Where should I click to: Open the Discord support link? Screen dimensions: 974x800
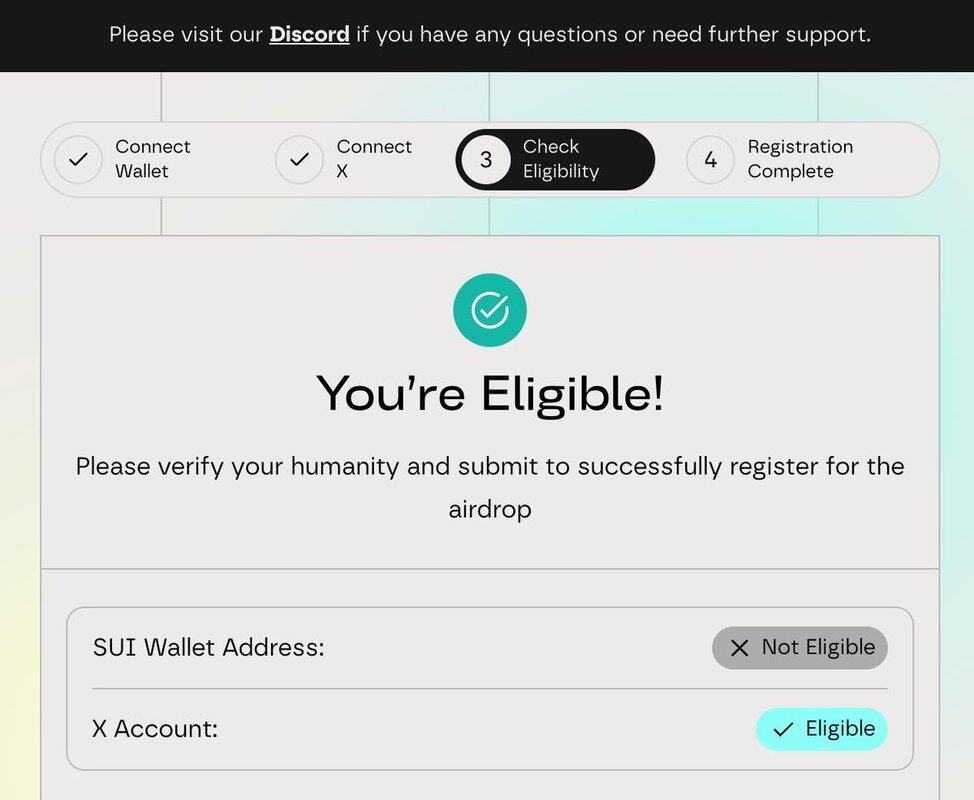[309, 35]
